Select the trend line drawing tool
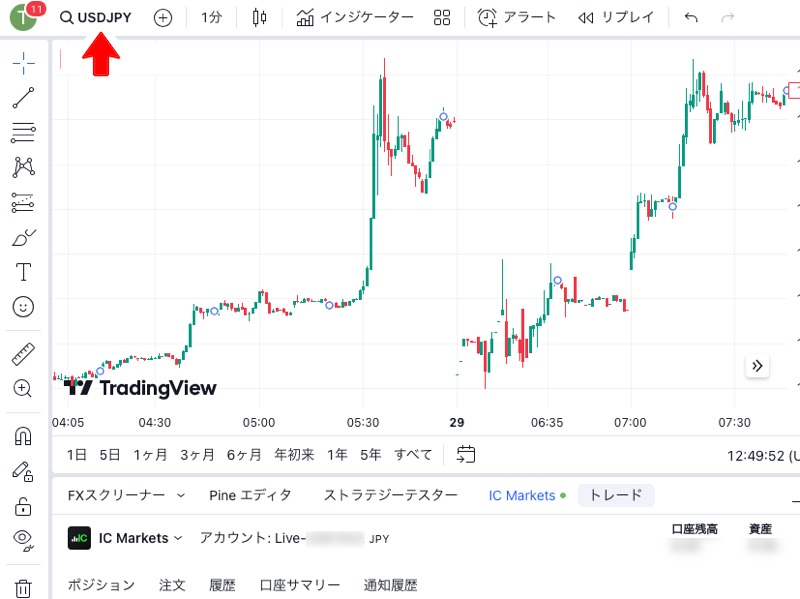The image size is (800, 599). pos(23,97)
